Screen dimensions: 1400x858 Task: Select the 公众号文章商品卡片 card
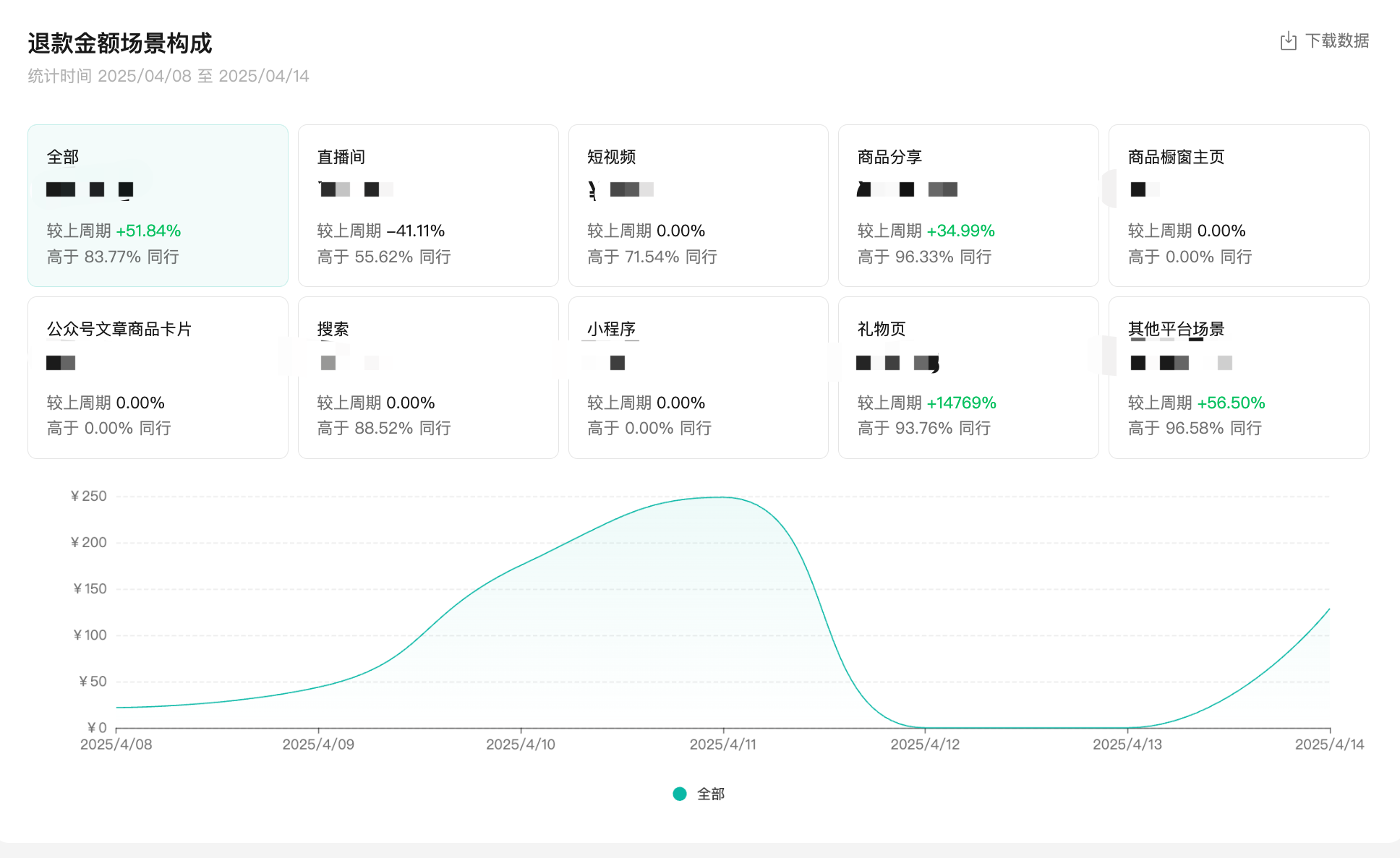point(158,377)
